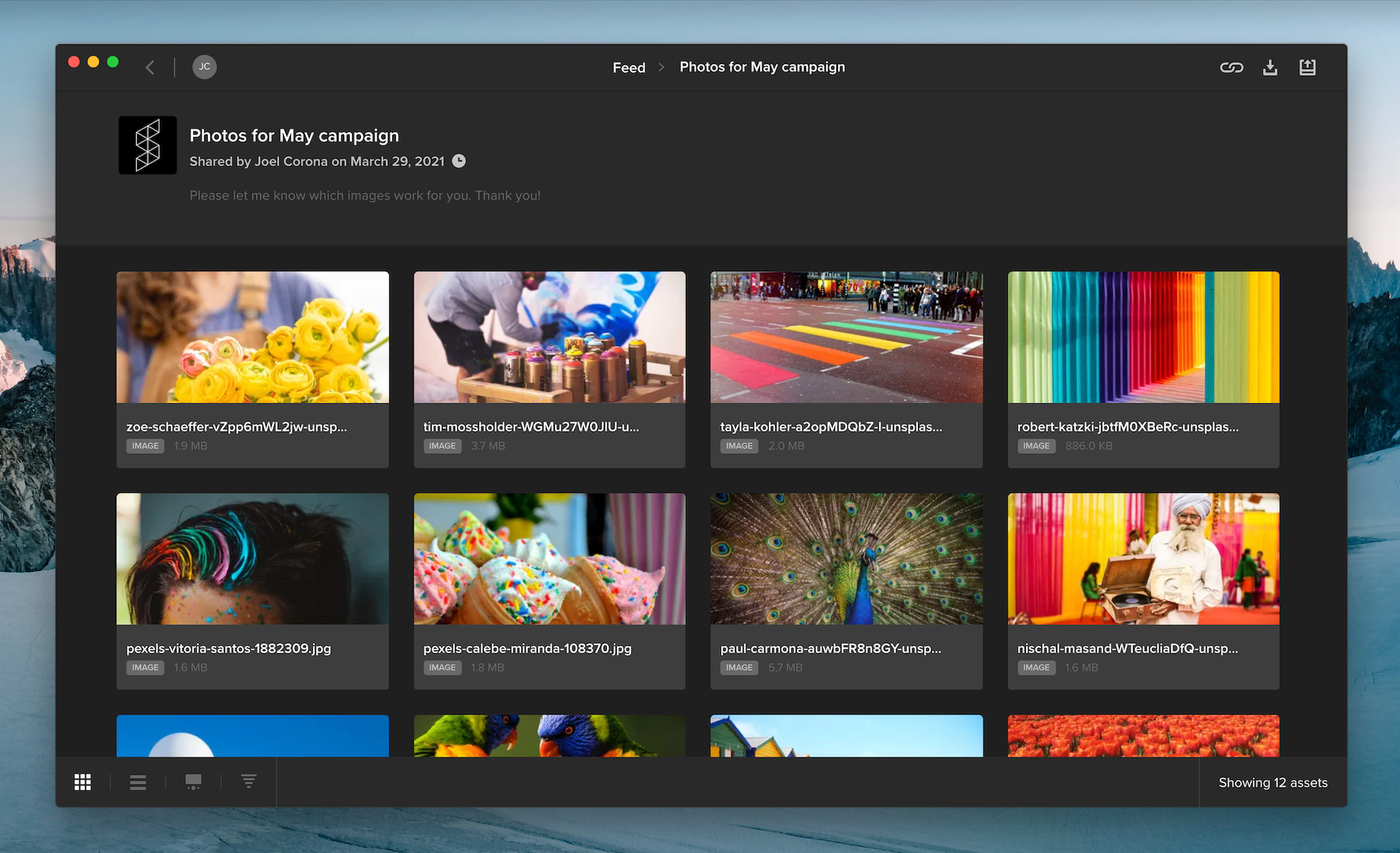Image resolution: width=1400 pixels, height=853 pixels.
Task: Open the tayla-kohler rainbow crosswalk thumbnail
Action: point(847,337)
